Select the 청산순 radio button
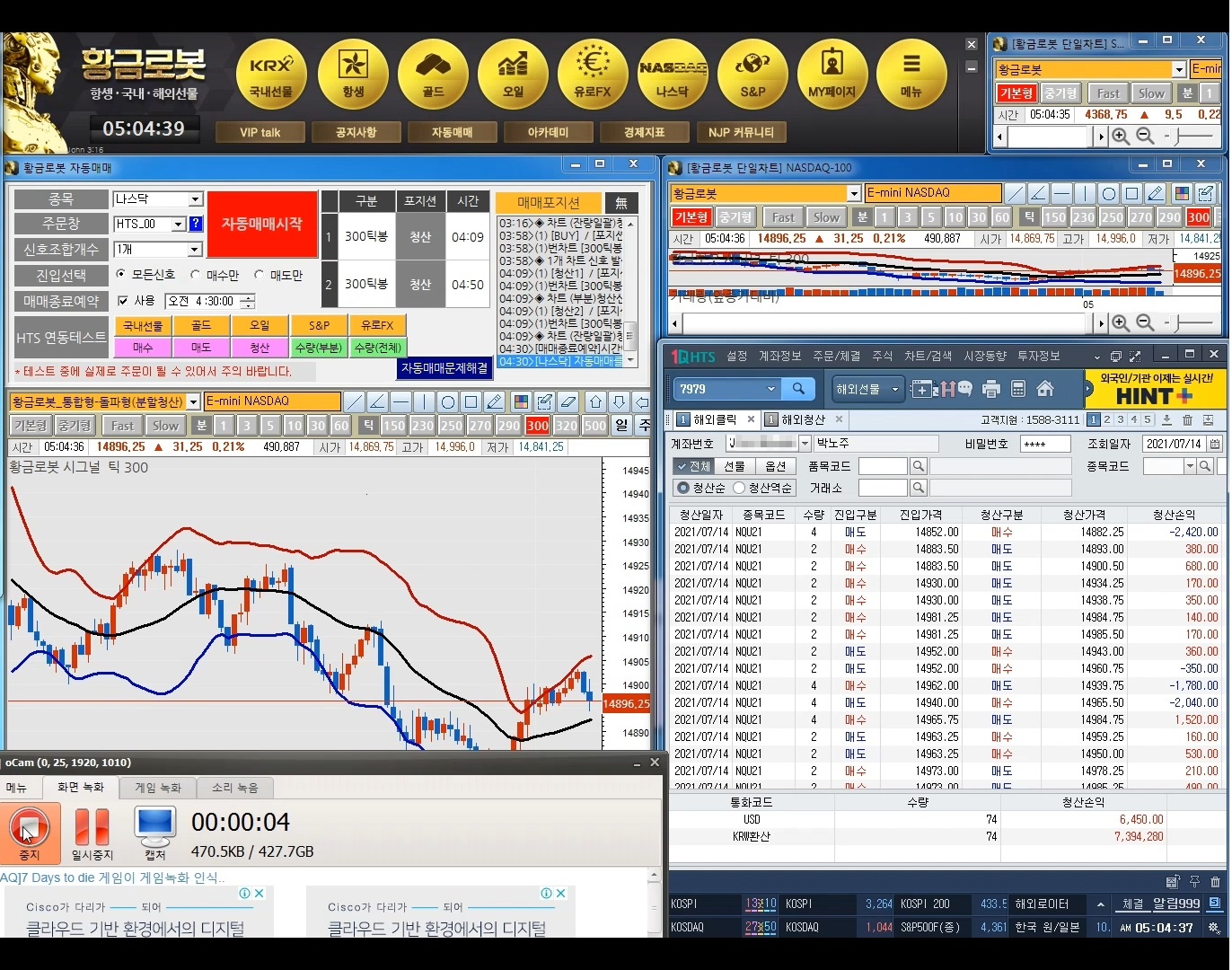 click(683, 488)
